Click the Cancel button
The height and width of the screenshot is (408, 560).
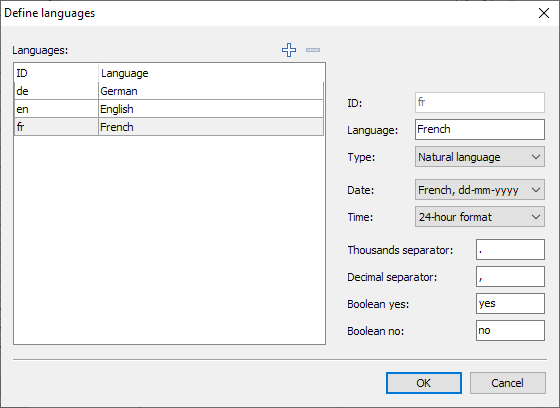[508, 383]
